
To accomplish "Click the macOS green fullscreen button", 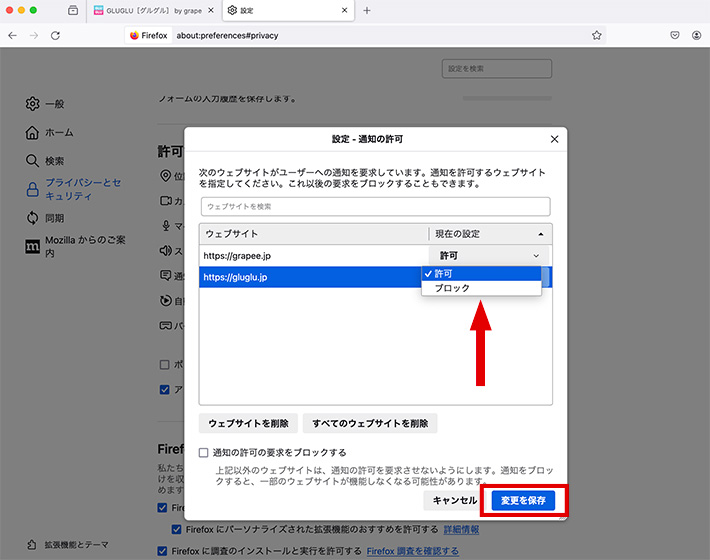I will click(33, 10).
